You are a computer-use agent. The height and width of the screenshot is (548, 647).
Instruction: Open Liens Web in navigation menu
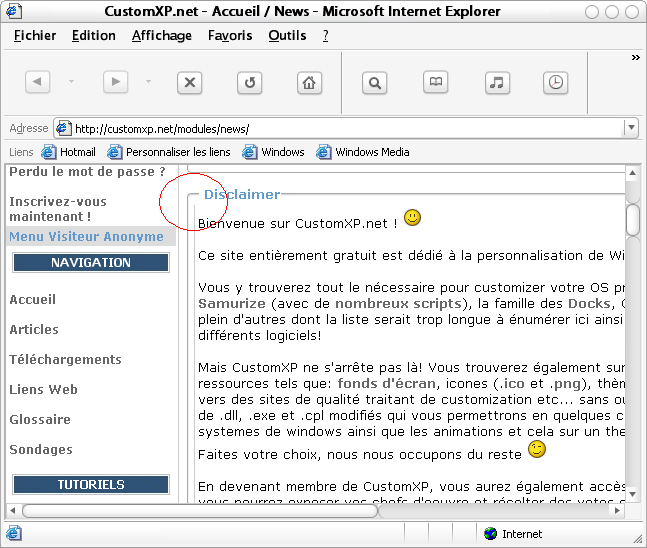coord(43,390)
